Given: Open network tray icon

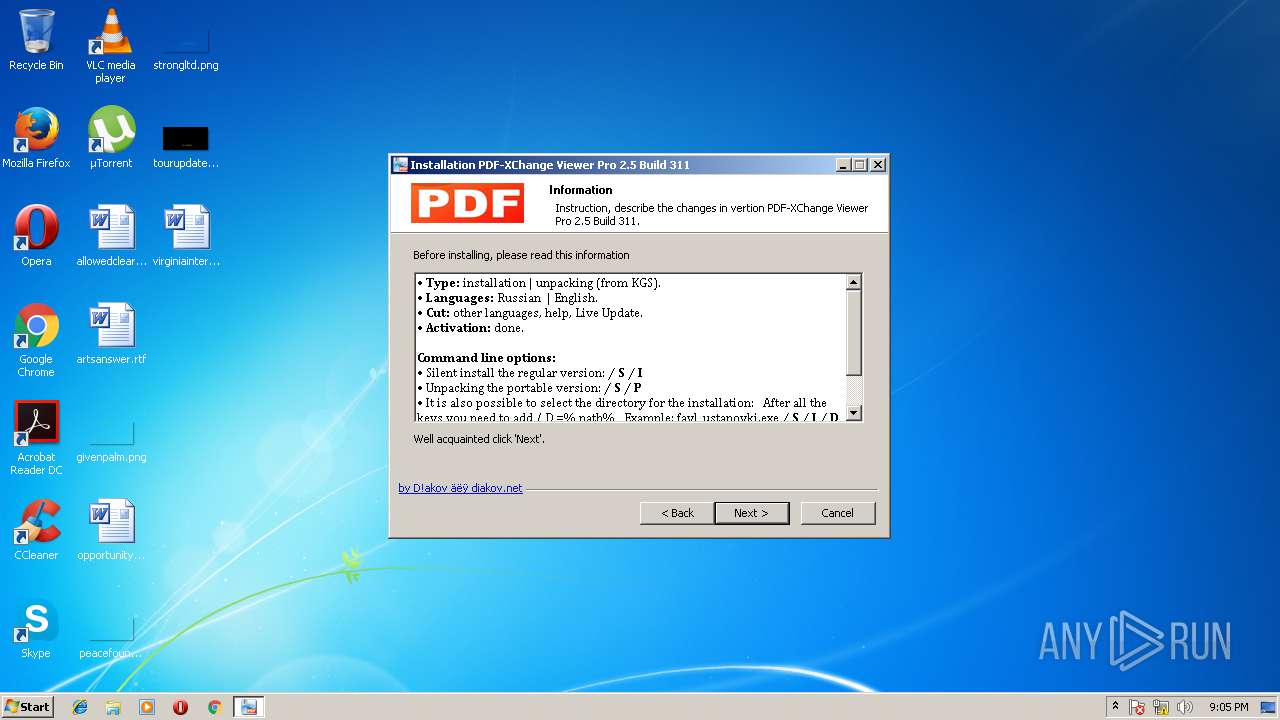Looking at the screenshot, I should pos(1161,707).
